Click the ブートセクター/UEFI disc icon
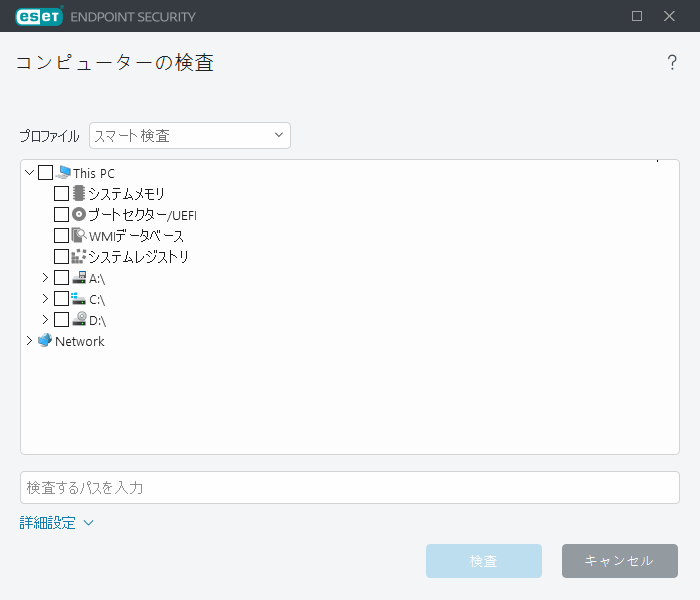This screenshot has height=600, width=700. coord(79,214)
